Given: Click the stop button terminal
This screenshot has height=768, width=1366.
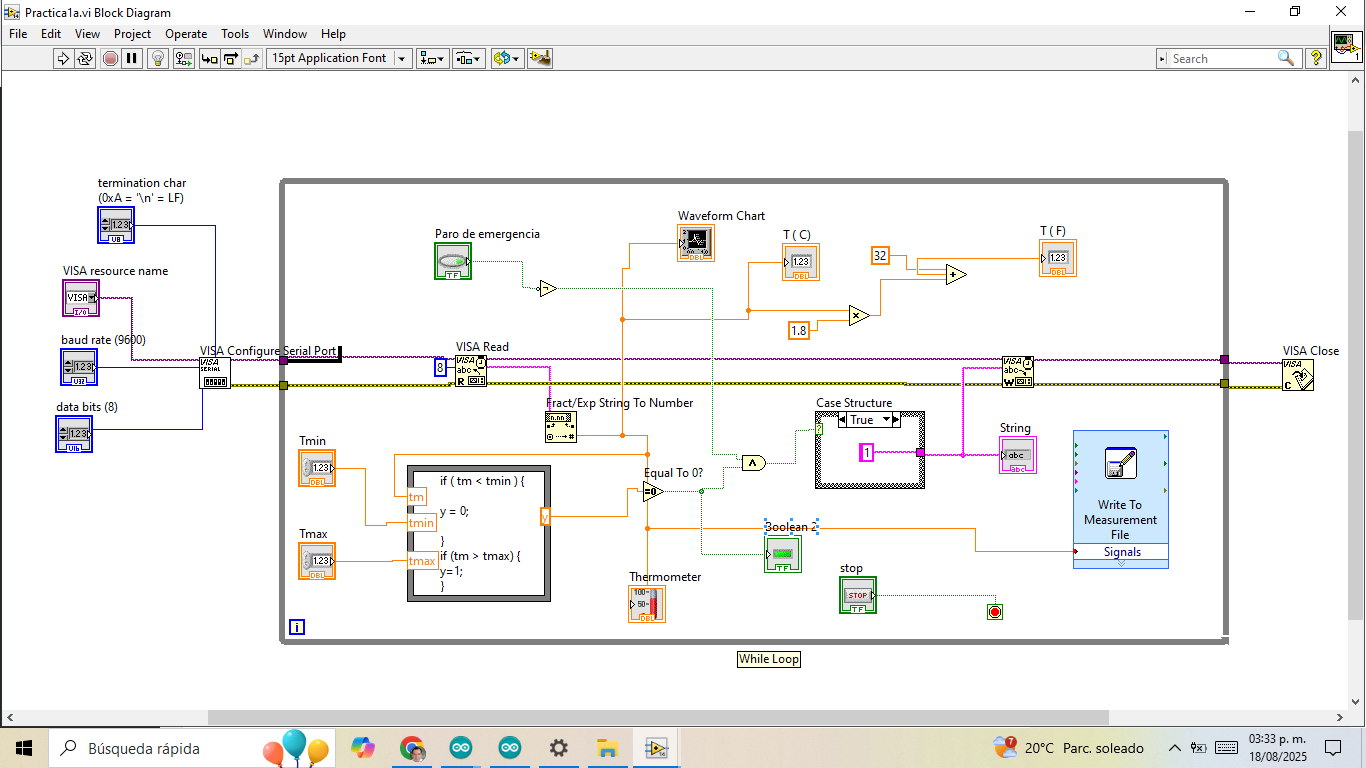Looking at the screenshot, I should (858, 595).
